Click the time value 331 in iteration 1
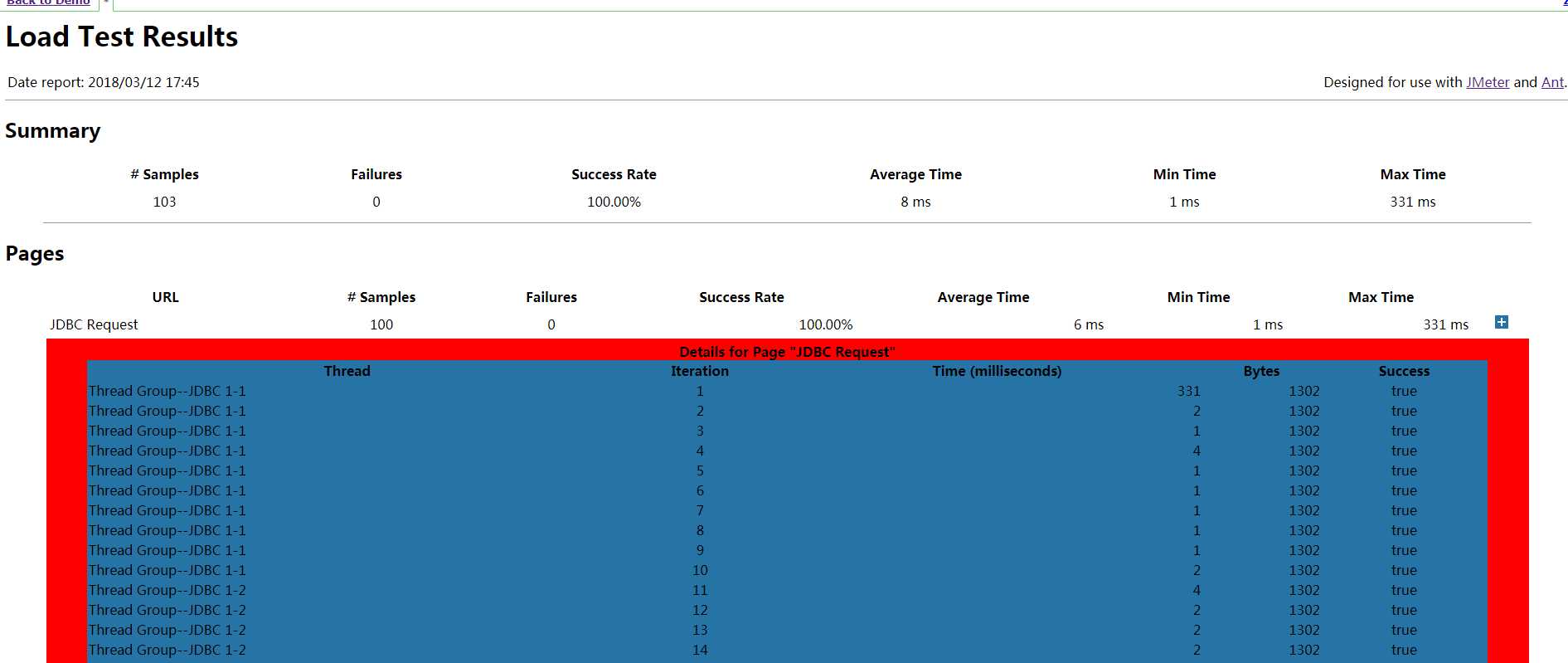Viewport: 1568px width, 663px height. (1188, 391)
